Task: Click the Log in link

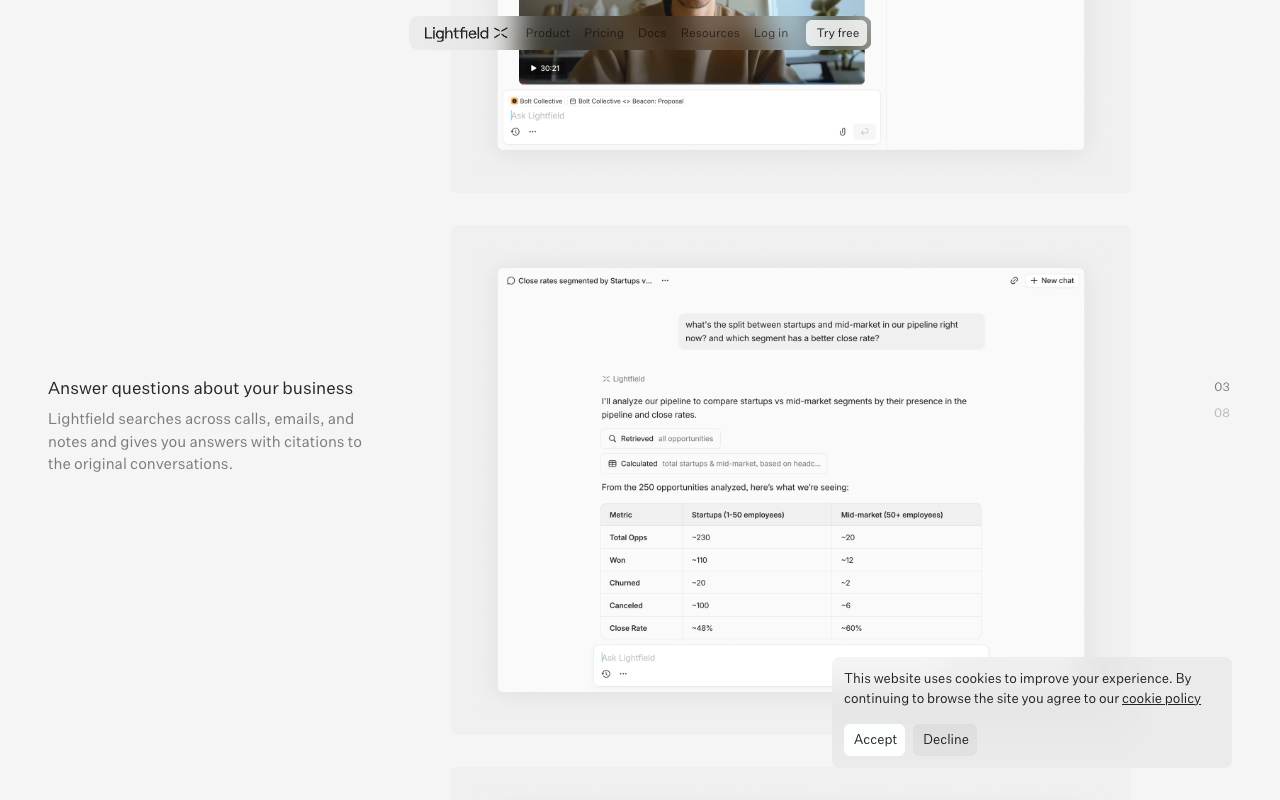Action: (x=771, y=33)
